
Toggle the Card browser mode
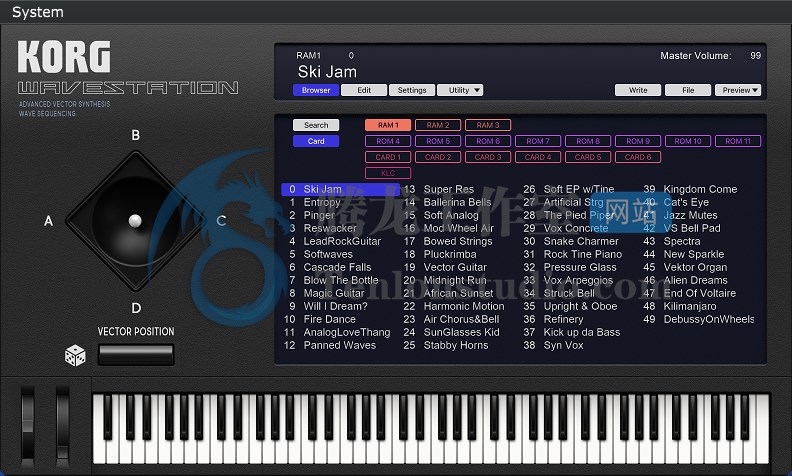[316, 141]
